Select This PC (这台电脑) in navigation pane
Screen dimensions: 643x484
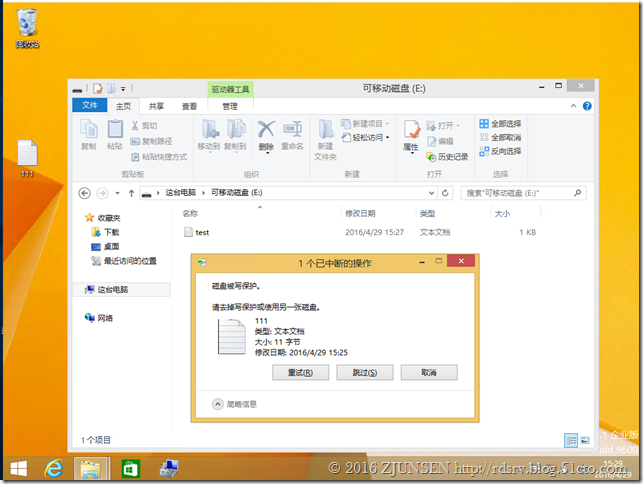click(x=122, y=290)
